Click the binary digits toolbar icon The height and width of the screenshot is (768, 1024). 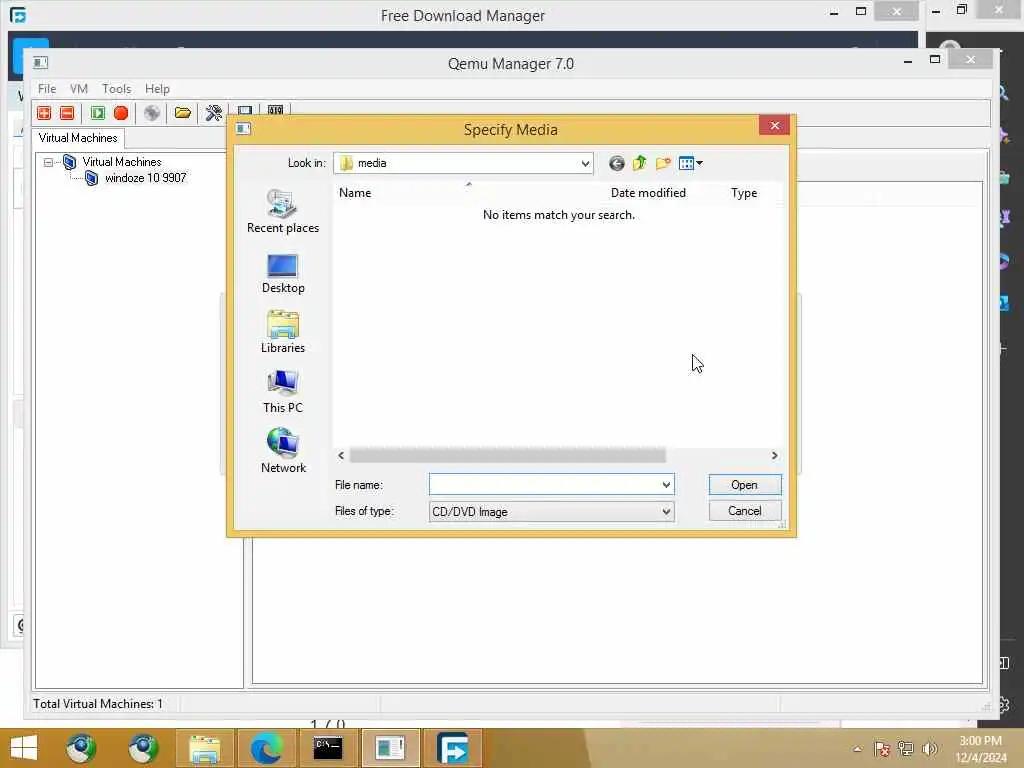(x=276, y=110)
